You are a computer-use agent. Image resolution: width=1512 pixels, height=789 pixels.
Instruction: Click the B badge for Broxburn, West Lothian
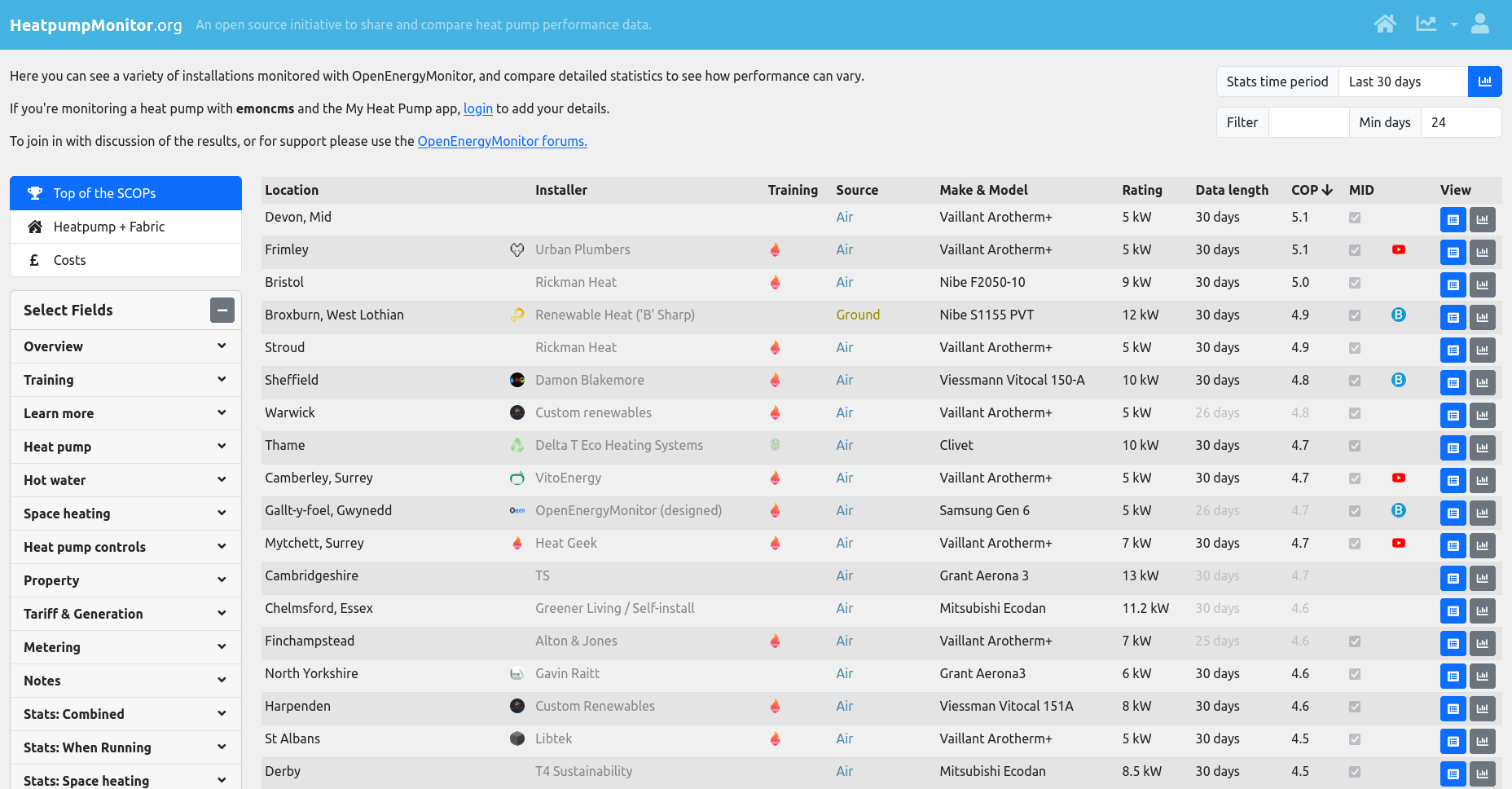[x=1399, y=315]
